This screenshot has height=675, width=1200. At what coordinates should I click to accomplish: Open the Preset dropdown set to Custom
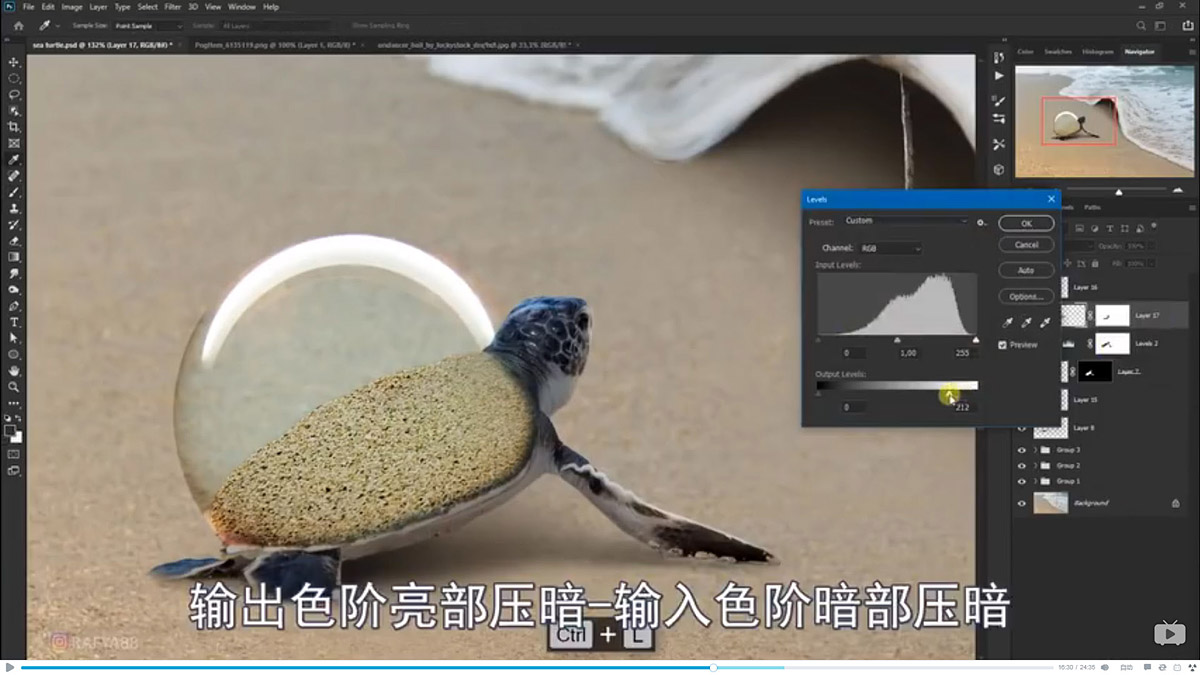point(905,221)
